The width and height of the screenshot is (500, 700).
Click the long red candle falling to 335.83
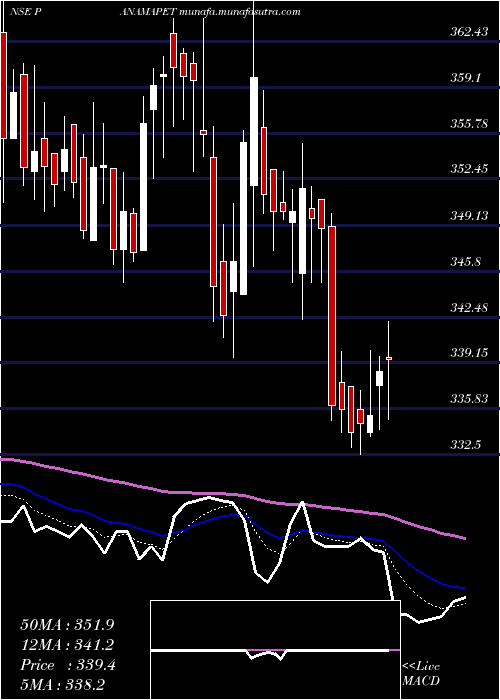pos(332,316)
